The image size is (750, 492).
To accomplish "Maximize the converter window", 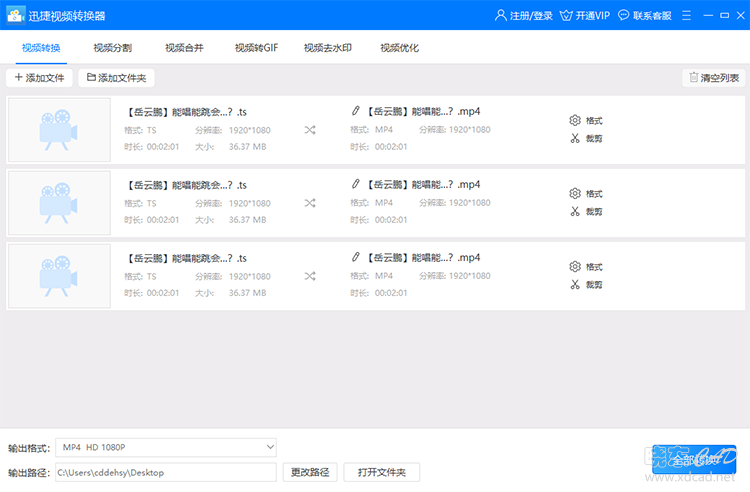I will [x=725, y=15].
